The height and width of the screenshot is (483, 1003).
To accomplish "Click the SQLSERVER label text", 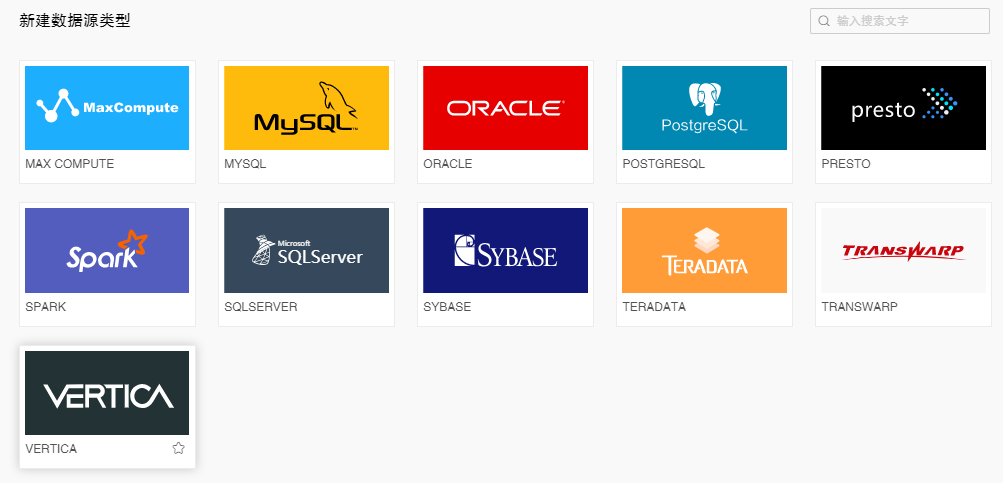I will pyautogui.click(x=261, y=306).
